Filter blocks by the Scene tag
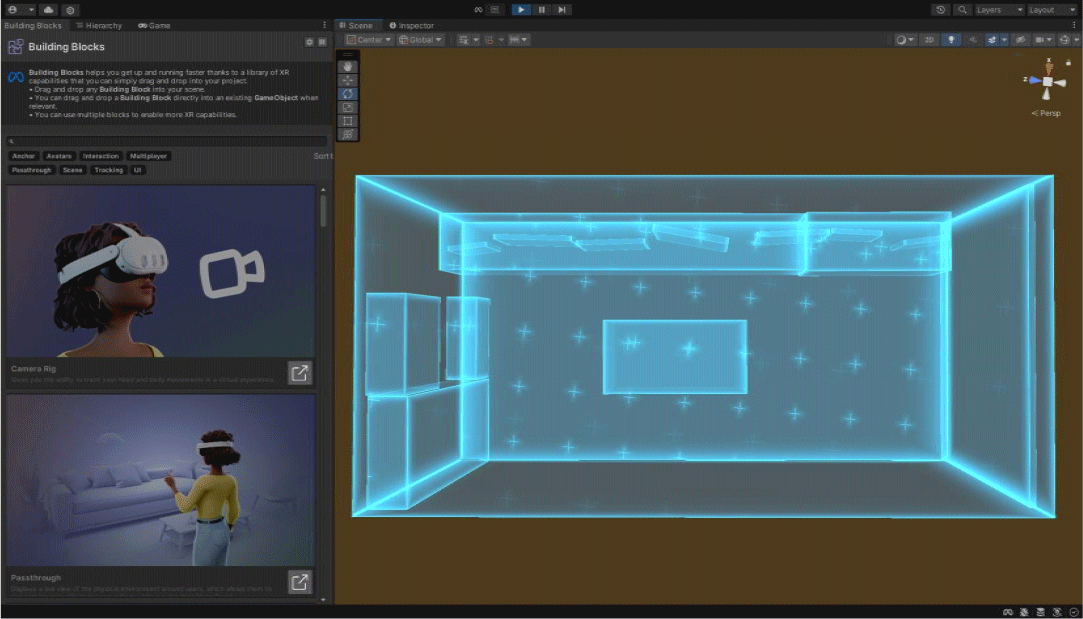 tap(73, 170)
